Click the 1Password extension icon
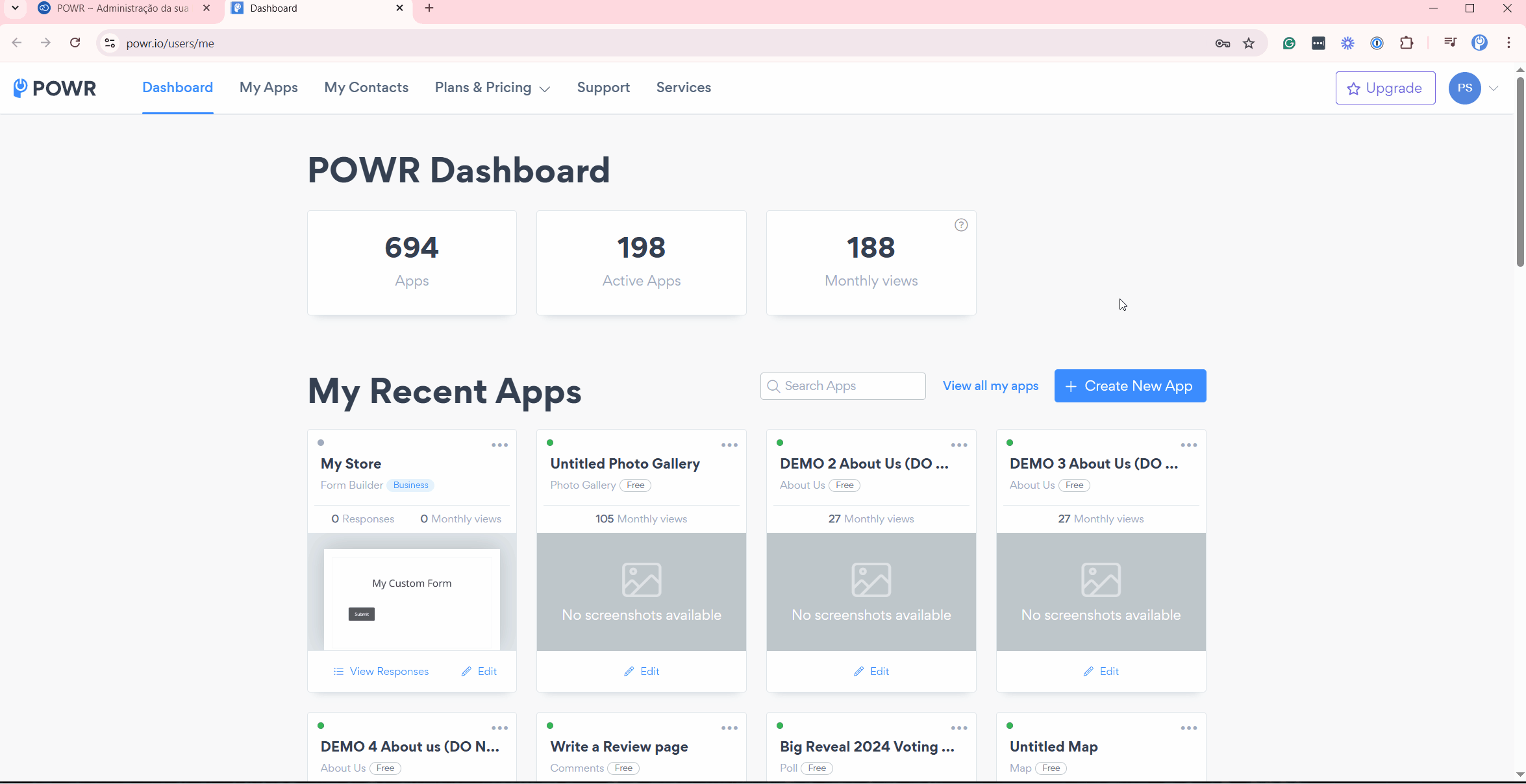The image size is (1526, 784). tap(1377, 43)
